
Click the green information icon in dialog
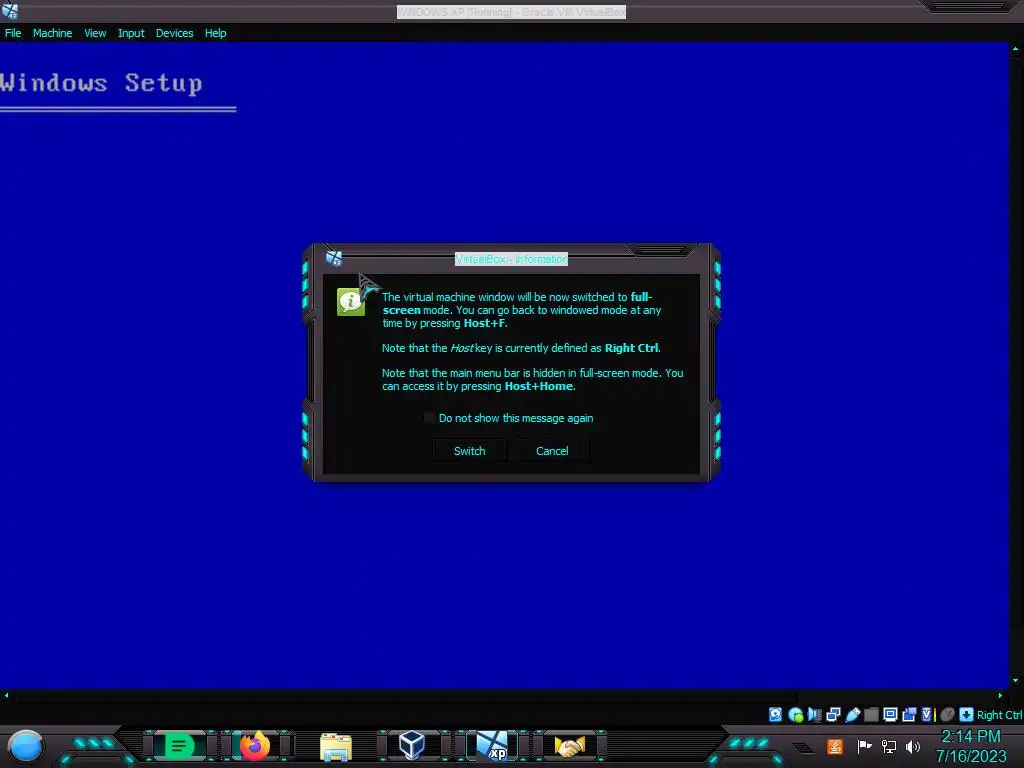351,302
